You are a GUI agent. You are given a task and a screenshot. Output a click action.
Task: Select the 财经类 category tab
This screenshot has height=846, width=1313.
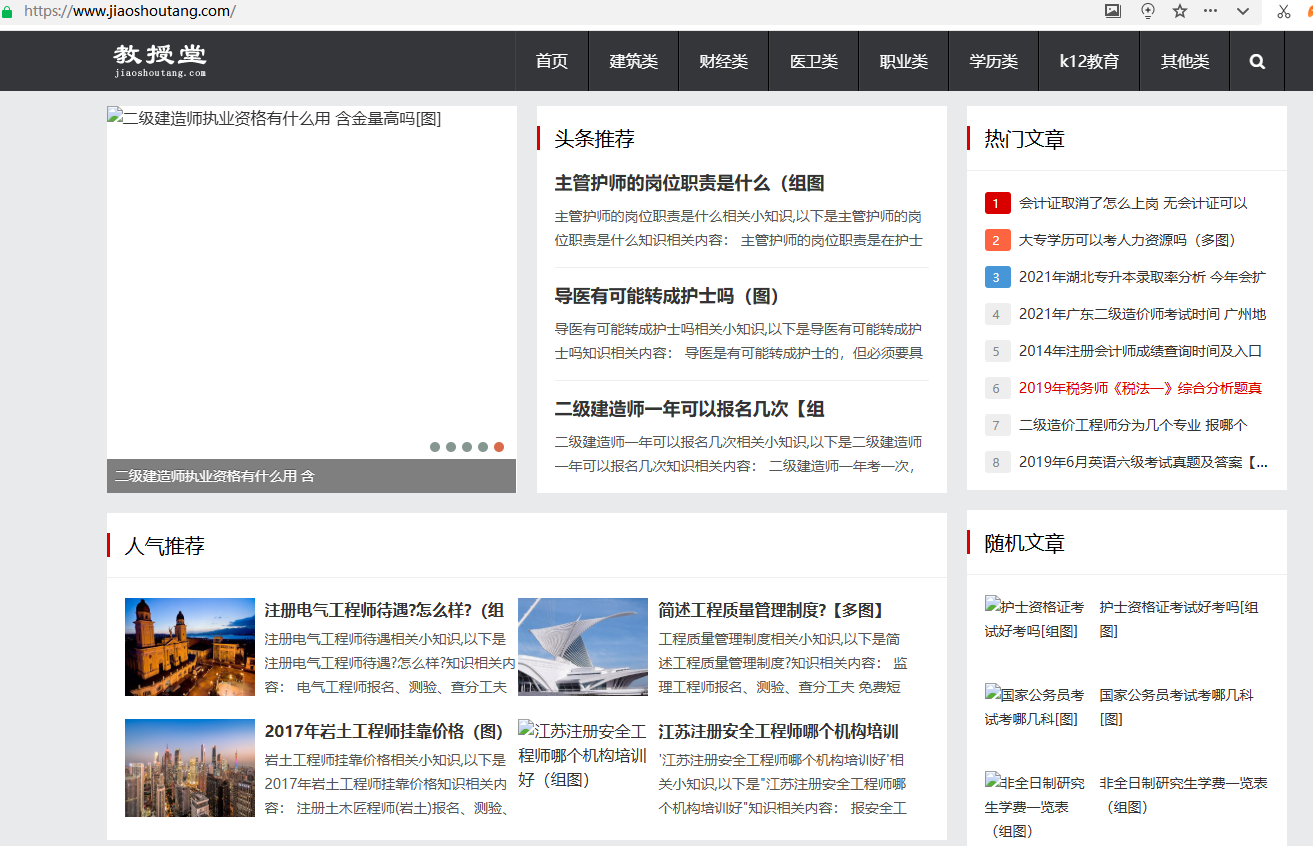tap(723, 61)
